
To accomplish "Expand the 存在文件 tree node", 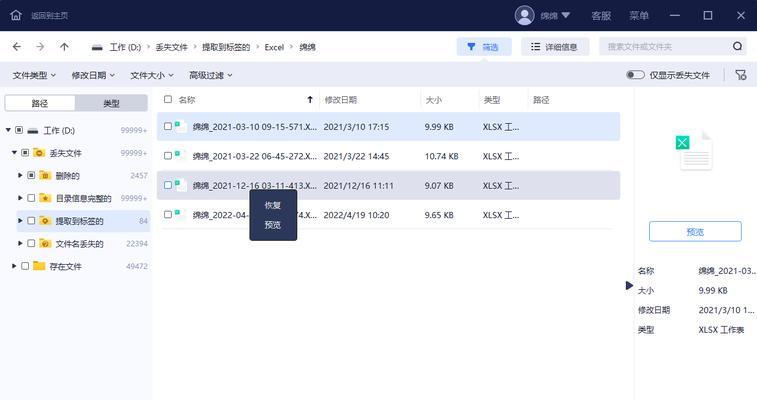I will click(14, 266).
